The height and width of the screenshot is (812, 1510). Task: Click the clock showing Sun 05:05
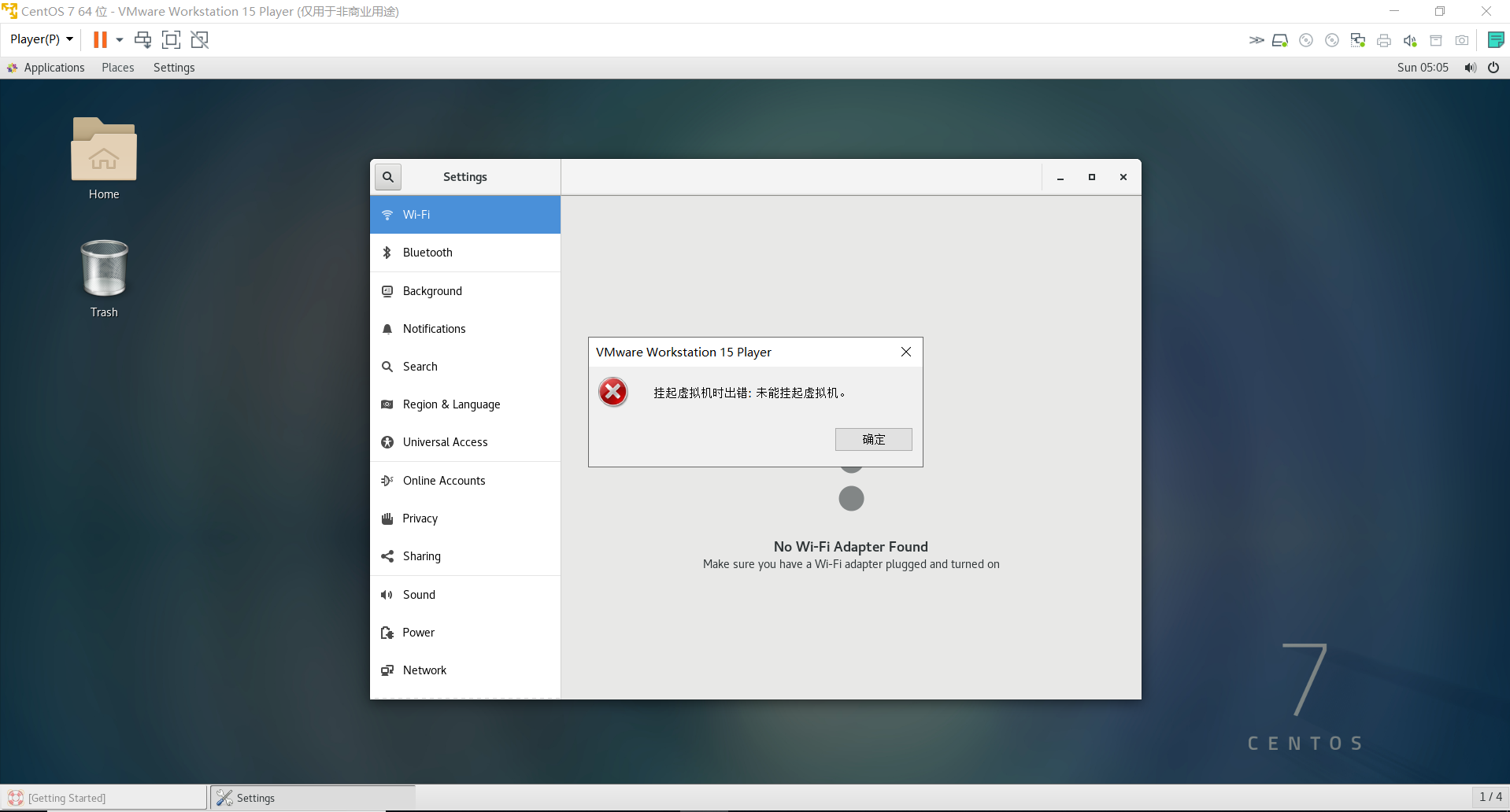click(x=1423, y=68)
